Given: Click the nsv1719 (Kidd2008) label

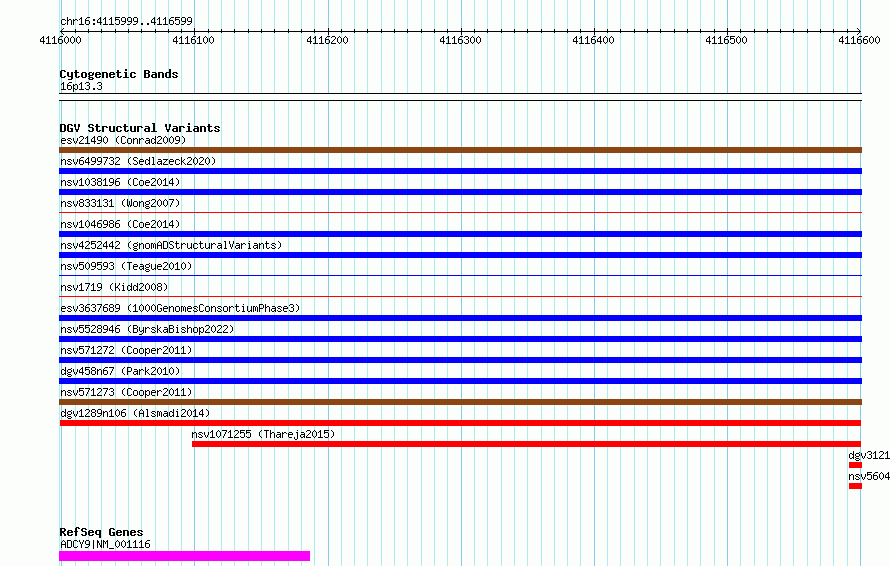Looking at the screenshot, I should (x=114, y=287).
